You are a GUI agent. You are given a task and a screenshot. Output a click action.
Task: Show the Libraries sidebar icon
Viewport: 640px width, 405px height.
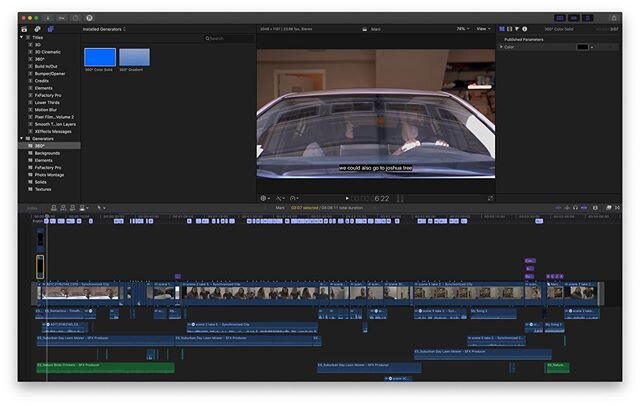pos(24,29)
